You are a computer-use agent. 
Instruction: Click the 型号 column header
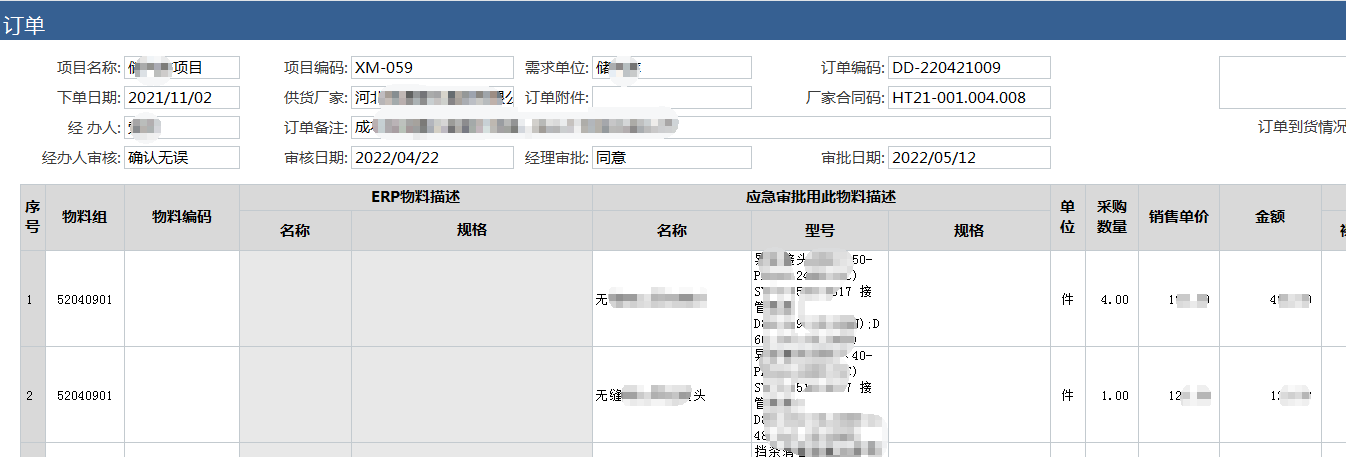(819, 231)
